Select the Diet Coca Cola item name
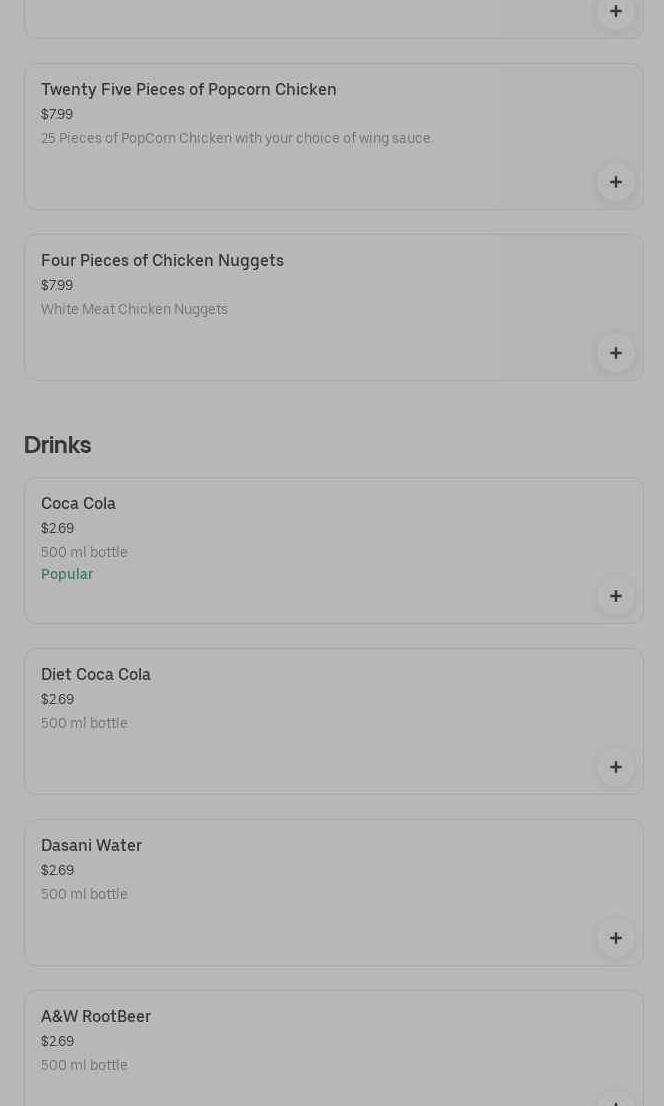Screen dimensions: 664x1106 tap(96, 675)
